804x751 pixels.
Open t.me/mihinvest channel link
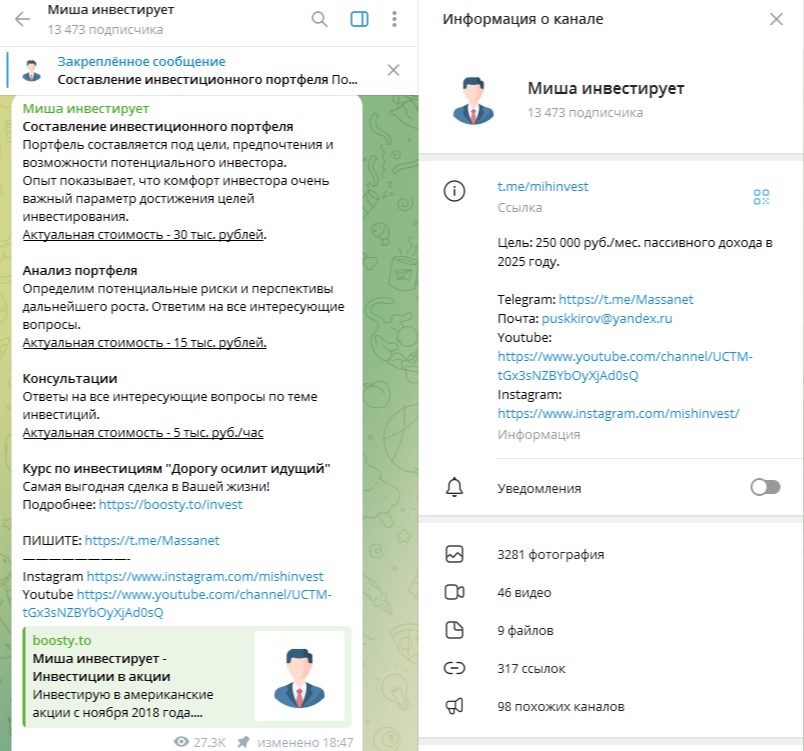coord(542,187)
